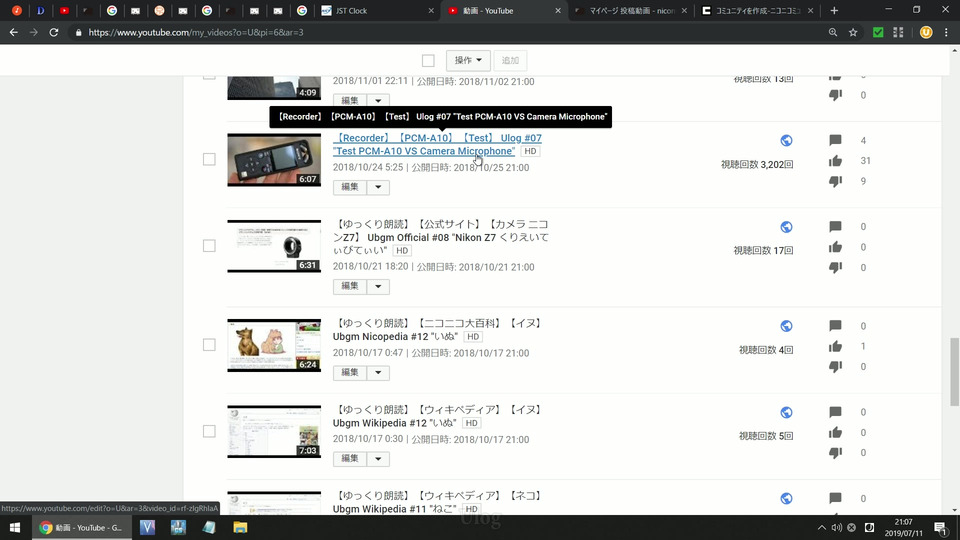
Task: Click globe icon for Wikipedia #12 video
Action: 786,412
